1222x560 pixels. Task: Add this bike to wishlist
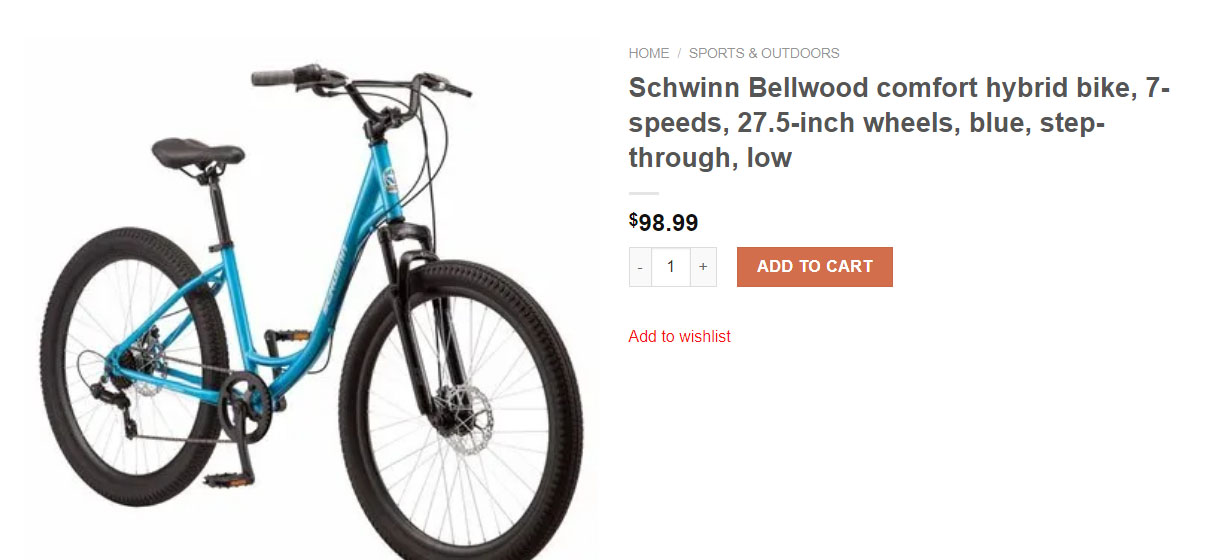tap(679, 336)
